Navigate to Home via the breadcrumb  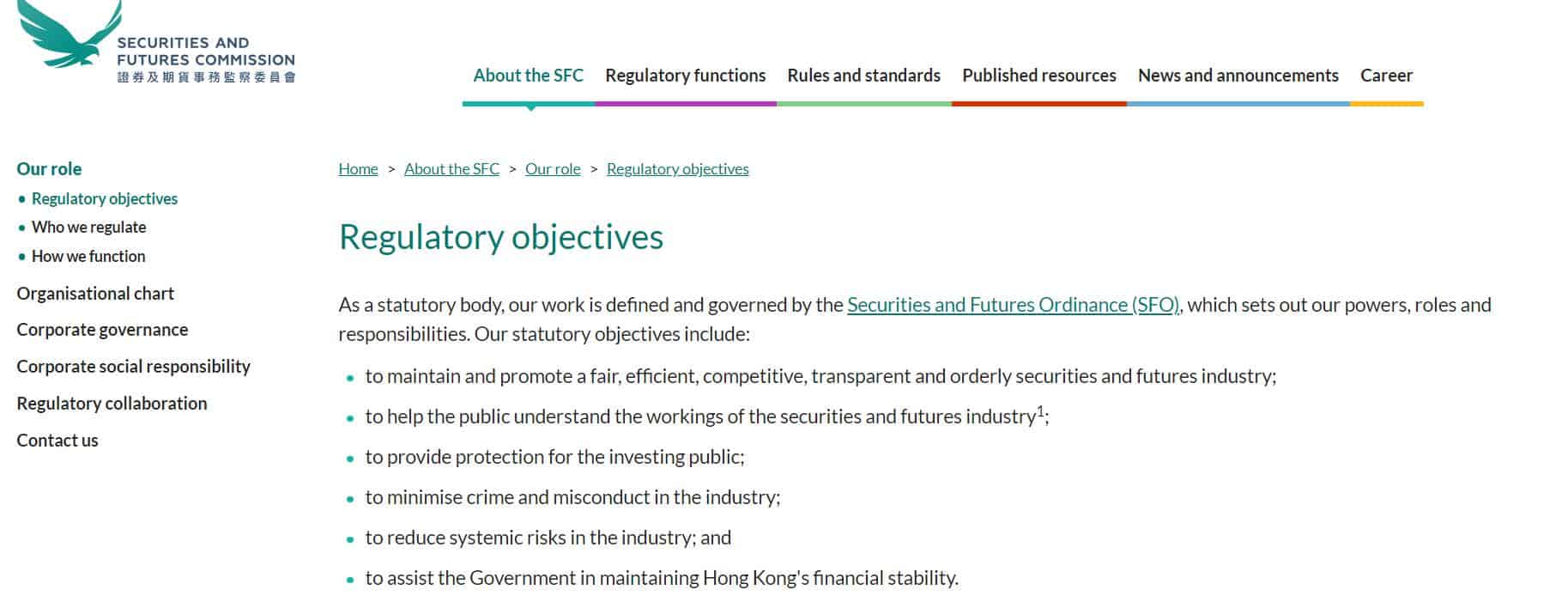[358, 168]
